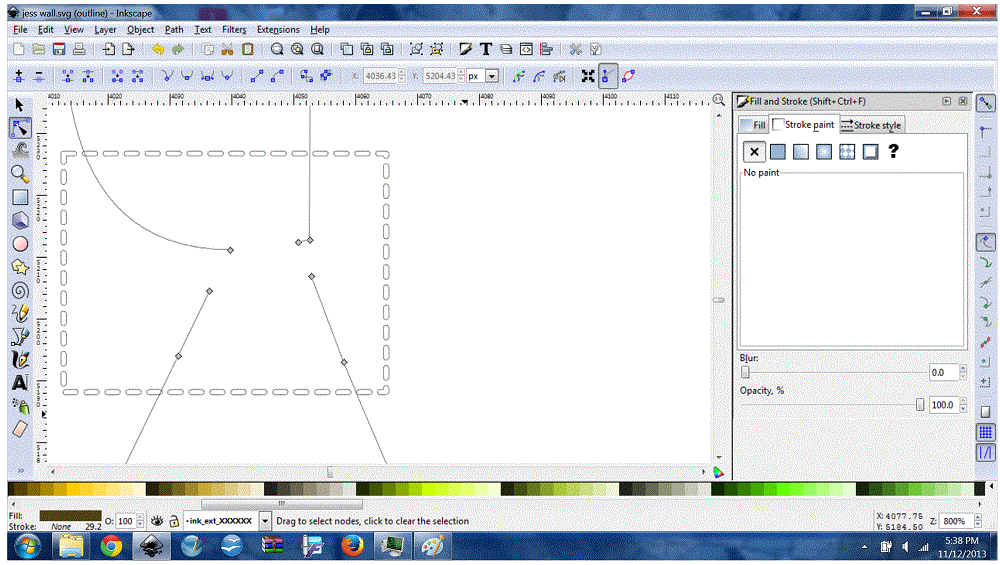This screenshot has width=1000, height=565.
Task: Open Firefox from the taskbar
Action: [351, 546]
